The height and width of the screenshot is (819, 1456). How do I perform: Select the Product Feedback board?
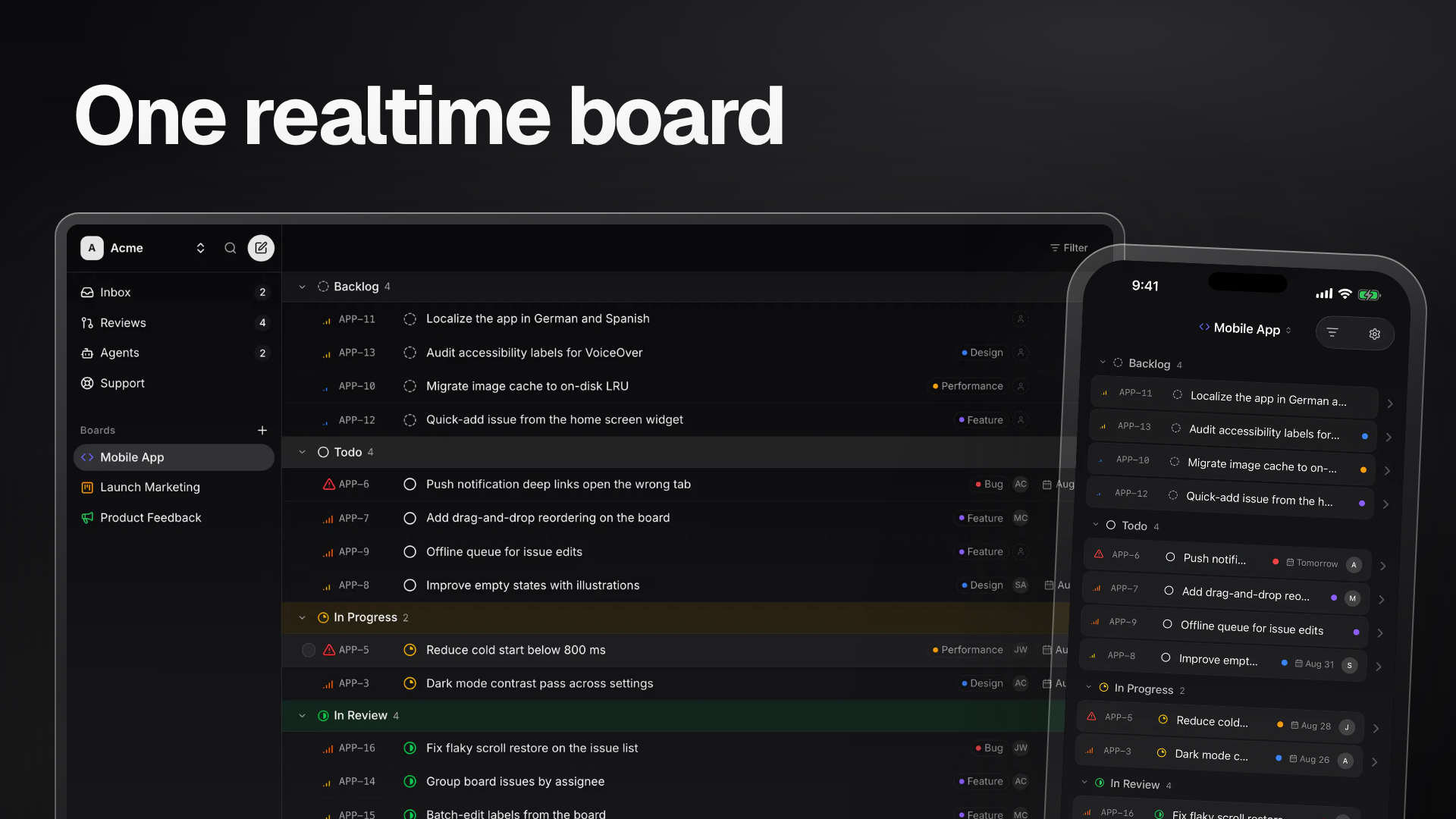174,517
